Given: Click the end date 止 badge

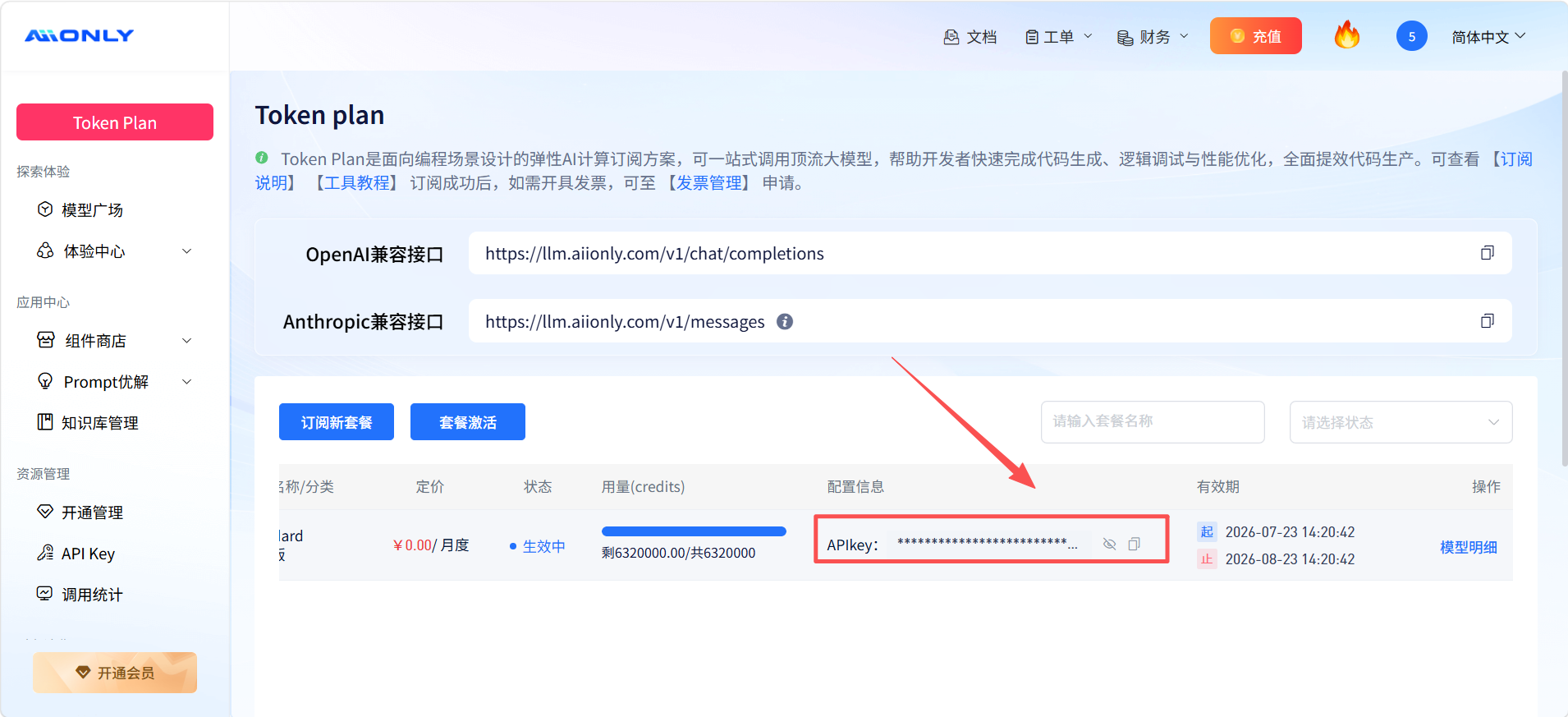Looking at the screenshot, I should pyautogui.click(x=1207, y=558).
